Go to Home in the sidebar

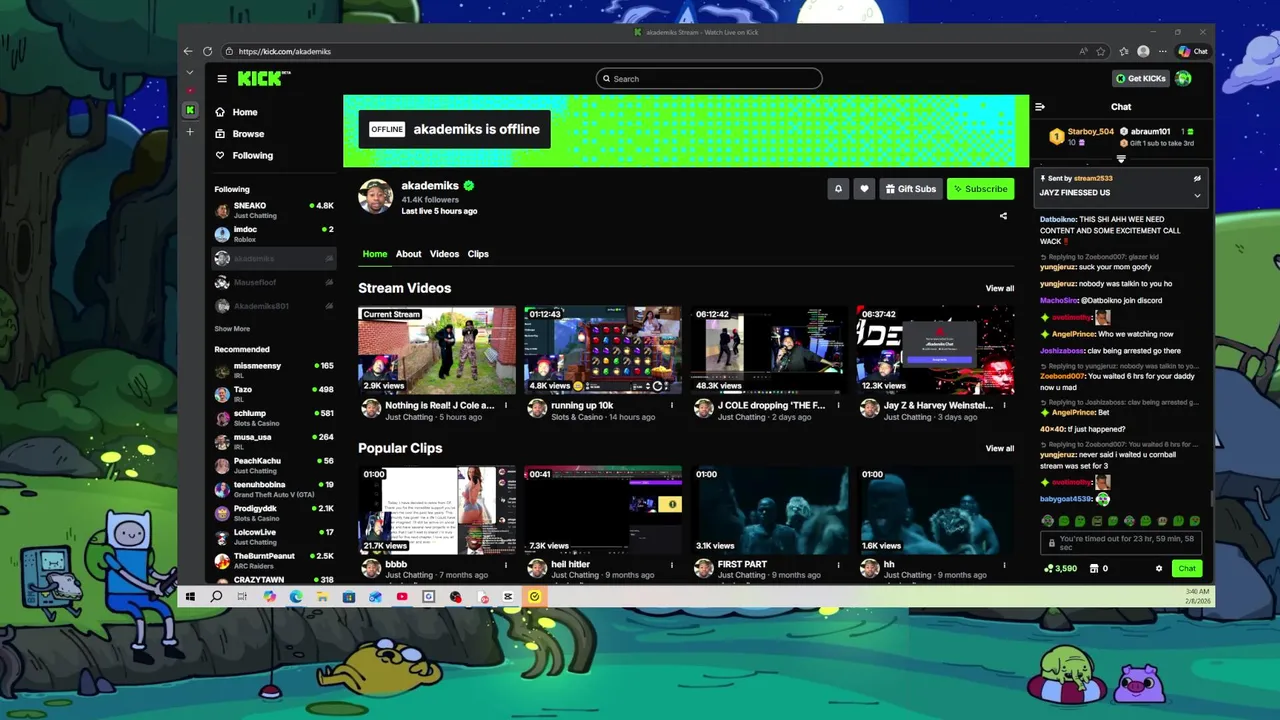coord(245,112)
